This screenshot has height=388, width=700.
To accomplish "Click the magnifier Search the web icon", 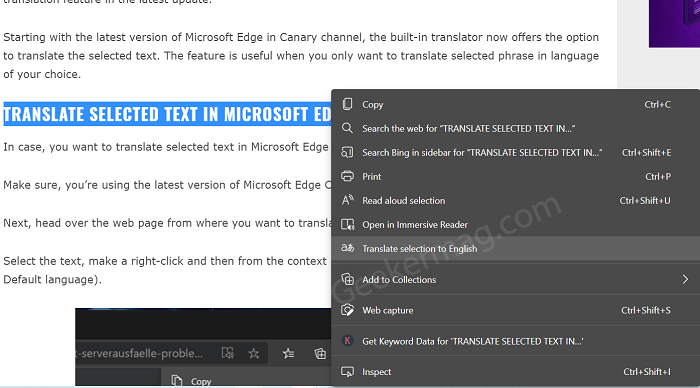I will pyautogui.click(x=347, y=128).
